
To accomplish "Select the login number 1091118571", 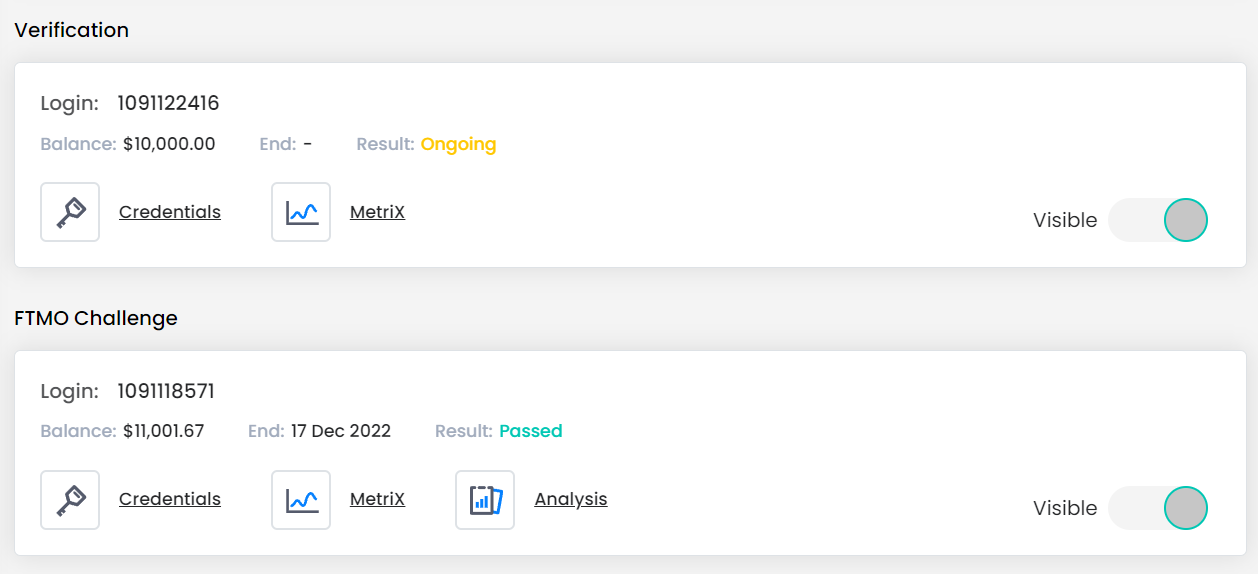I will (166, 391).
